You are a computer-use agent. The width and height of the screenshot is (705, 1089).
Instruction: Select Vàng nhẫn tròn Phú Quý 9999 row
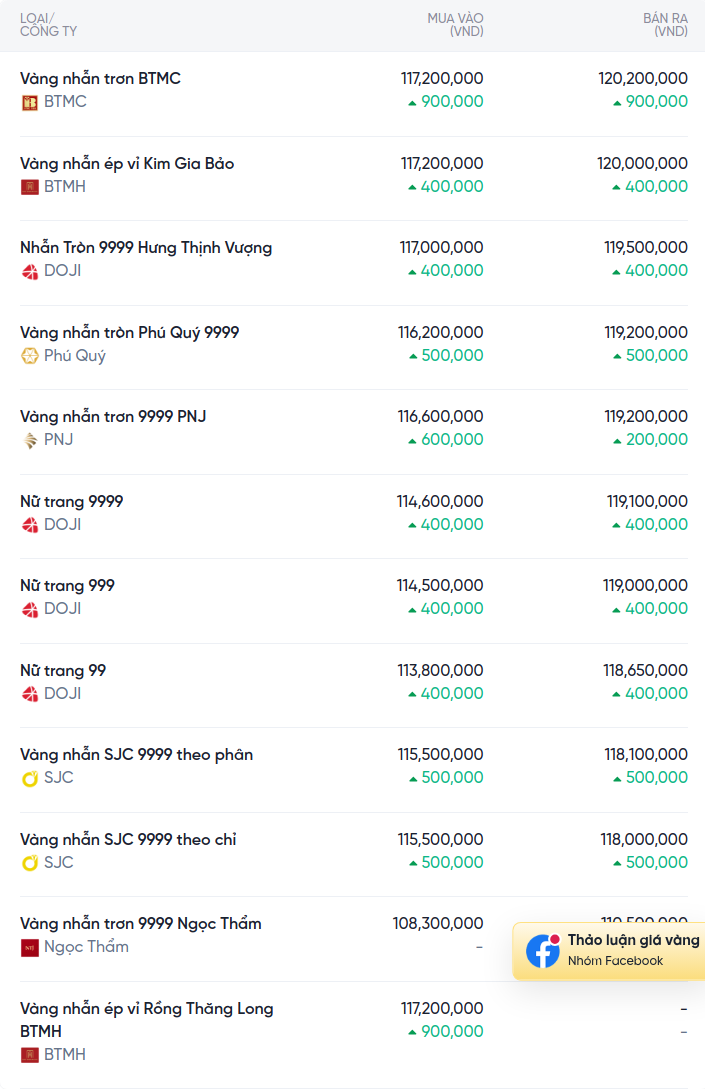129,332
